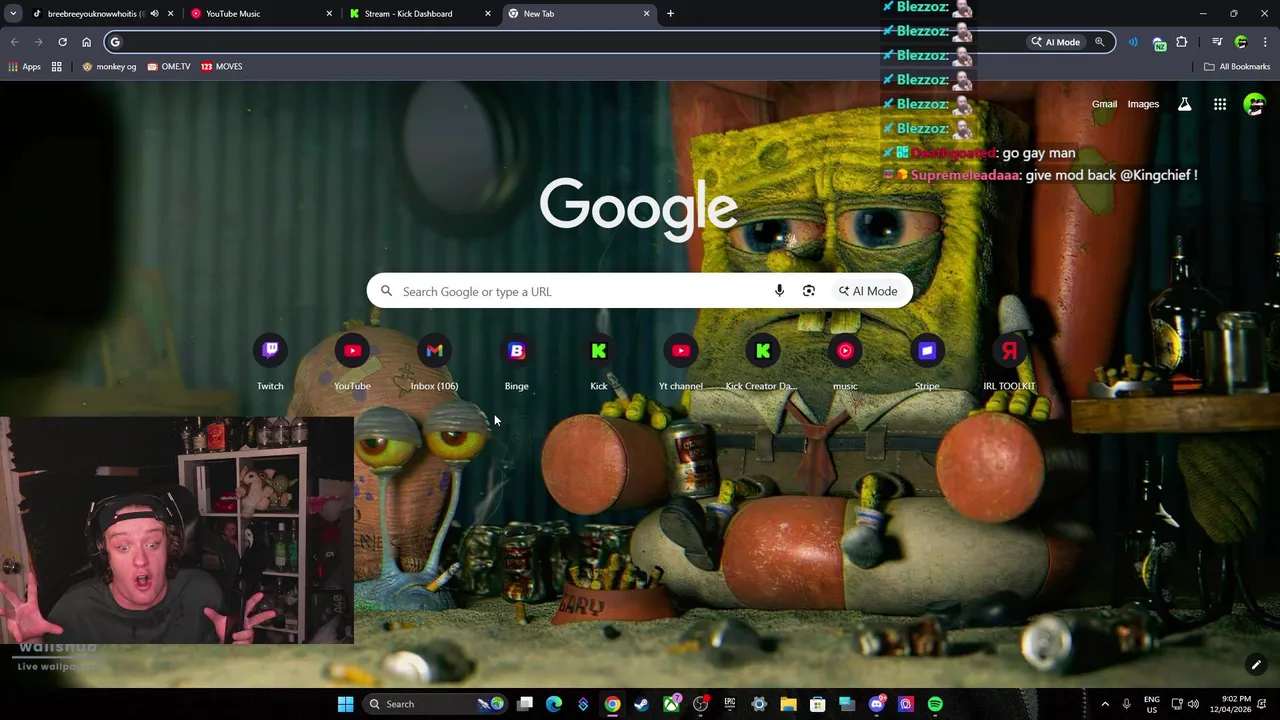Close the YouTube Music tab

pos(329,14)
